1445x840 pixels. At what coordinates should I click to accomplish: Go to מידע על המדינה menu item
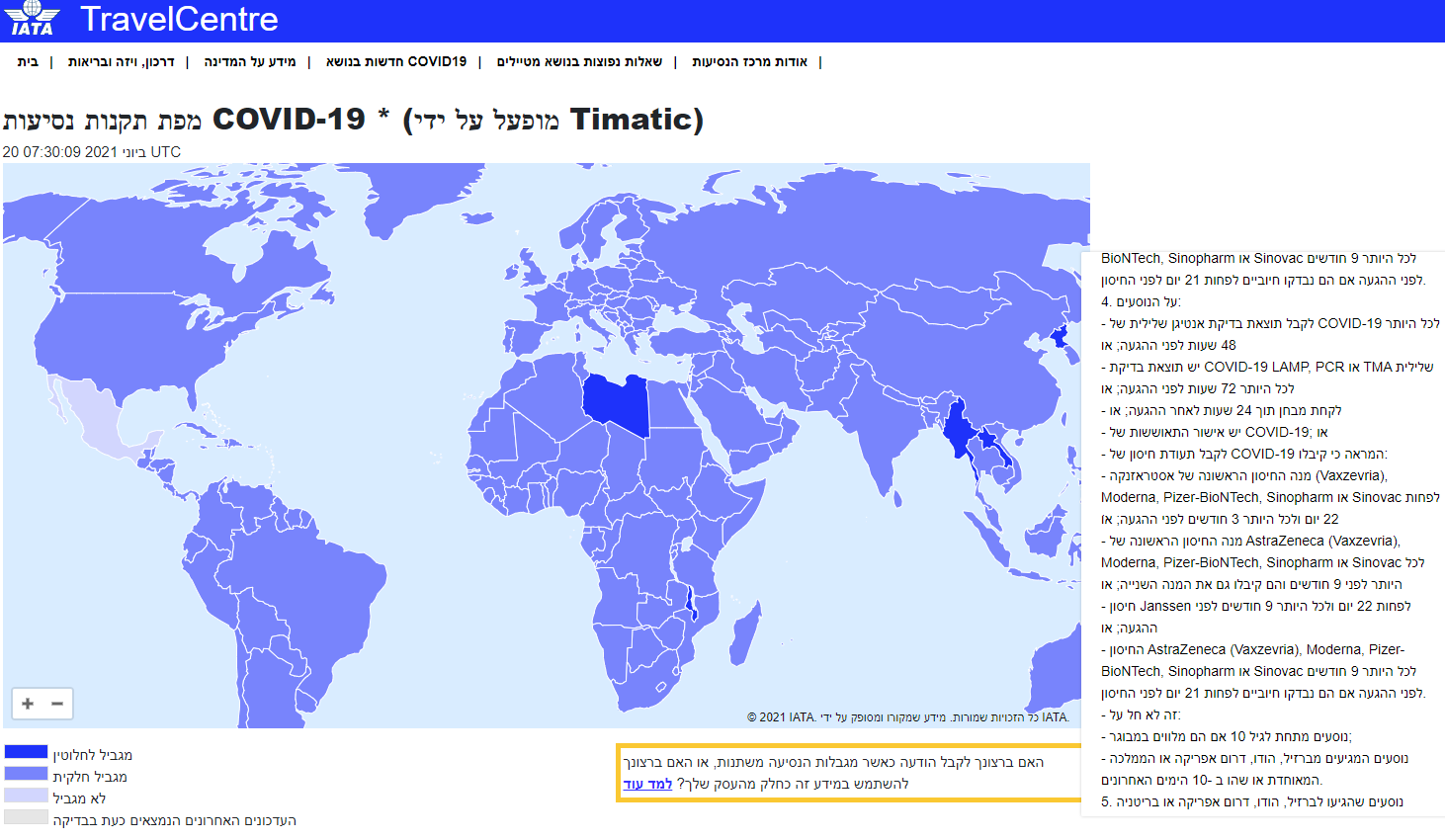click(x=250, y=61)
